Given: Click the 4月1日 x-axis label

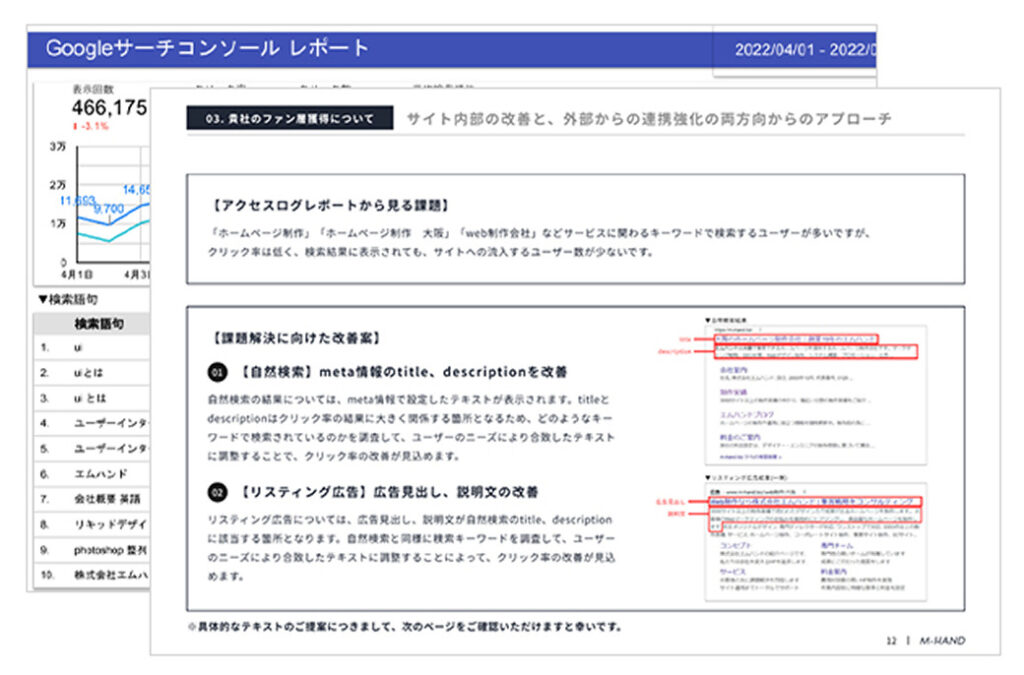Looking at the screenshot, I should (77, 274).
